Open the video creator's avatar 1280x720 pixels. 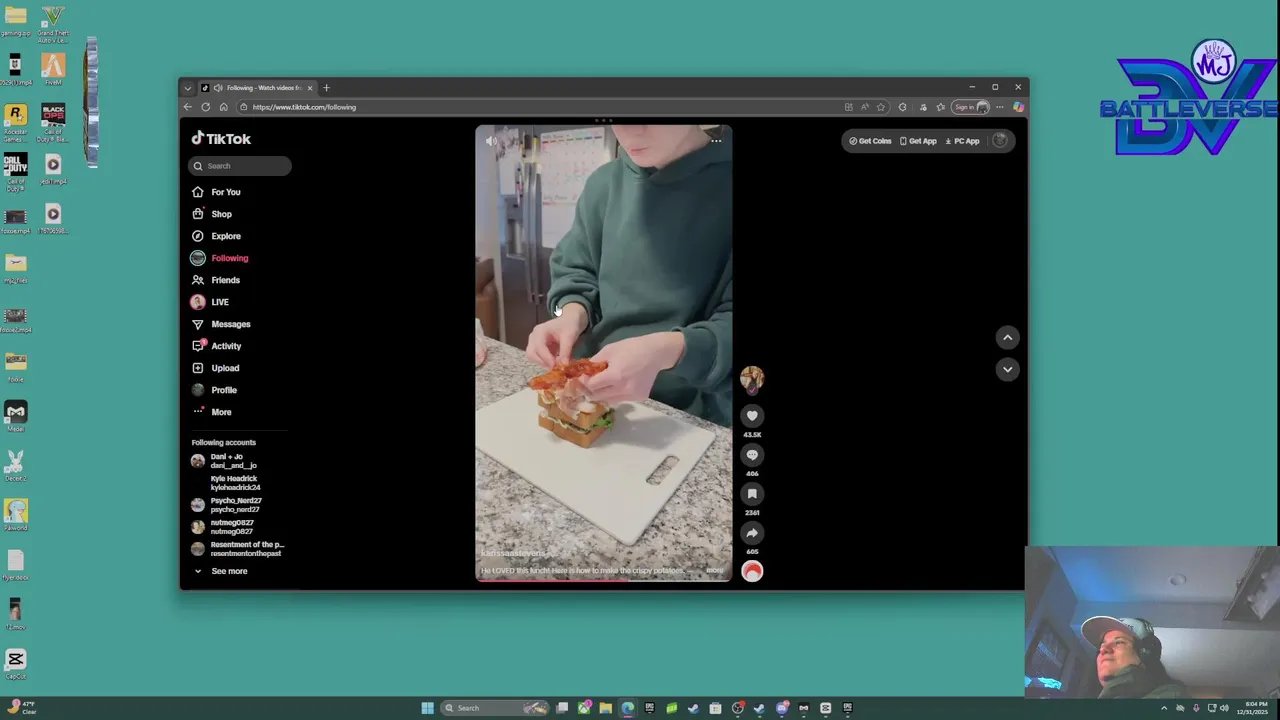click(x=752, y=378)
